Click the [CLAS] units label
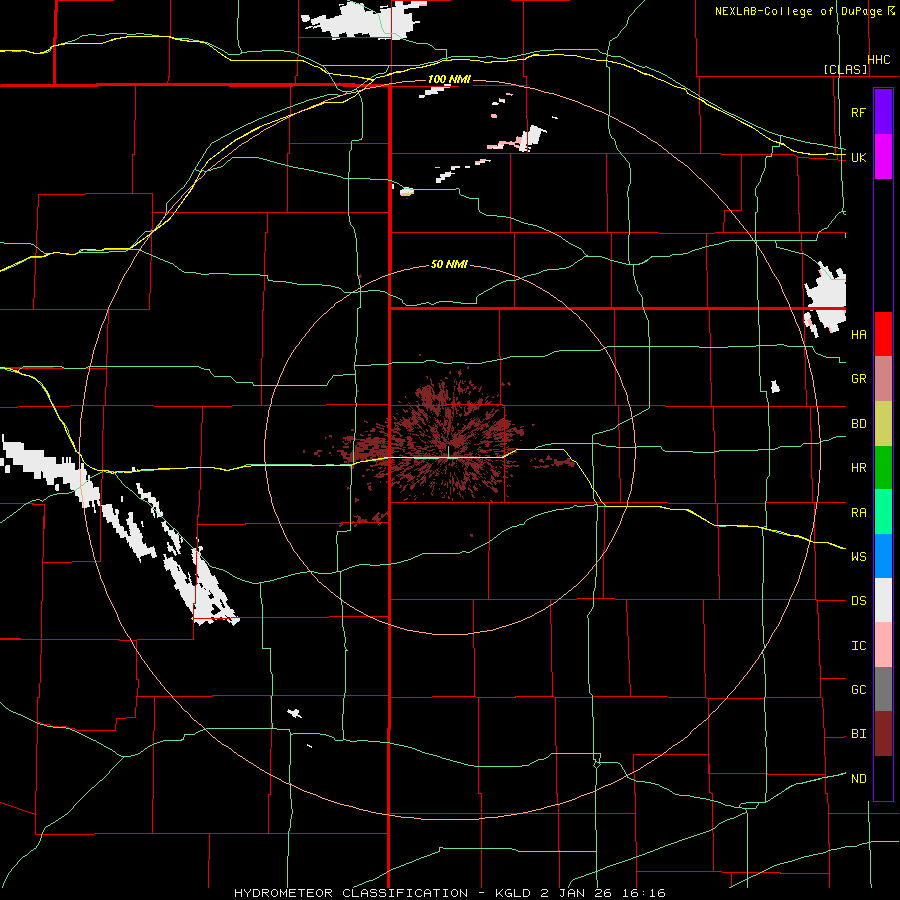The width and height of the screenshot is (900, 900). 845,69
